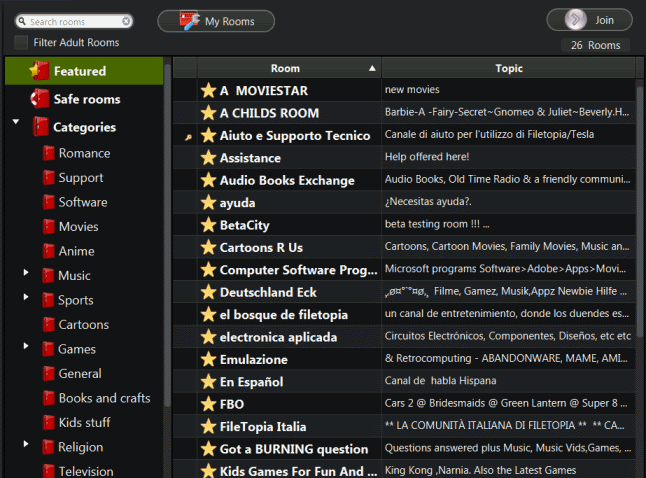646x478 pixels.
Task: Click the star next to FBO
Action: click(208, 404)
